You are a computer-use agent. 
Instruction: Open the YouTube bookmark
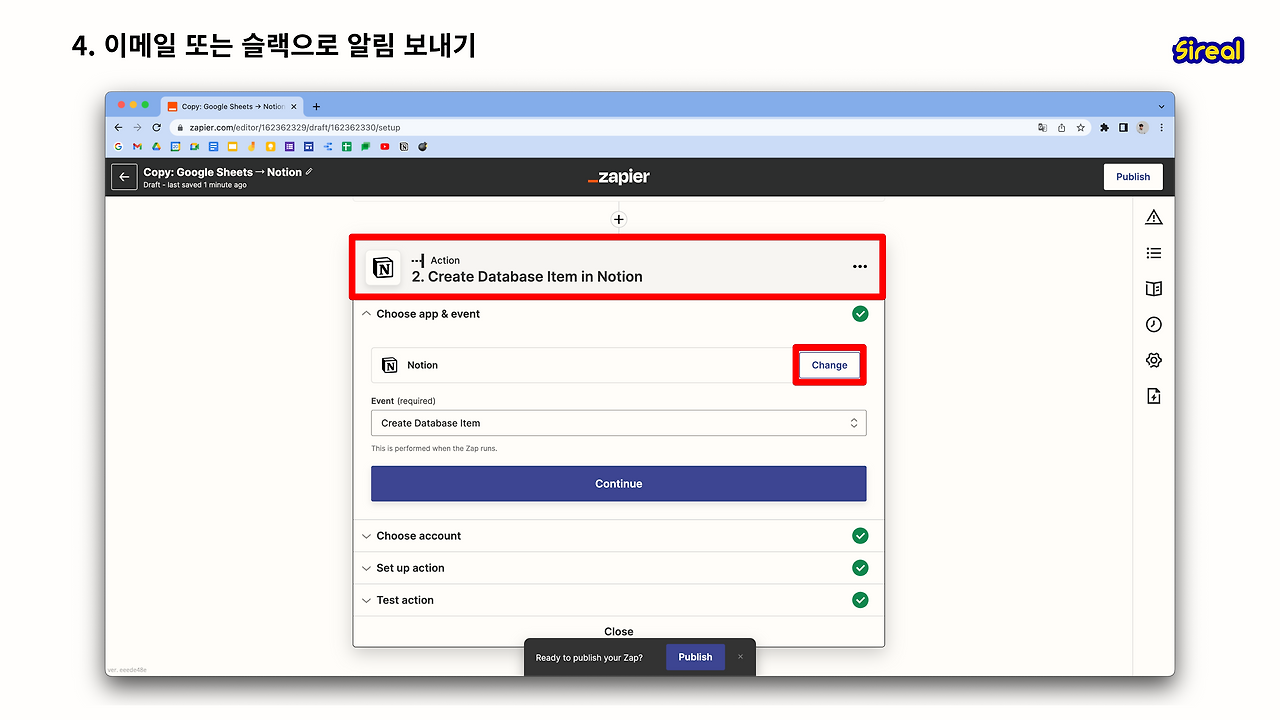[x=385, y=147]
